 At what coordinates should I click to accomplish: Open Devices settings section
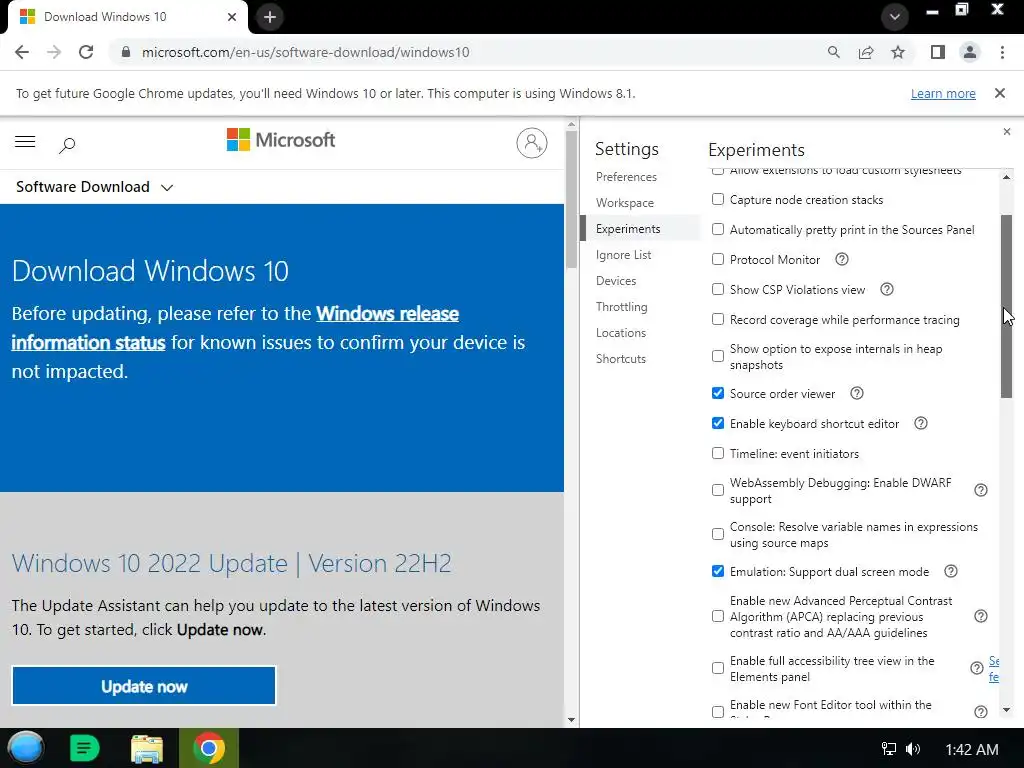tap(616, 281)
